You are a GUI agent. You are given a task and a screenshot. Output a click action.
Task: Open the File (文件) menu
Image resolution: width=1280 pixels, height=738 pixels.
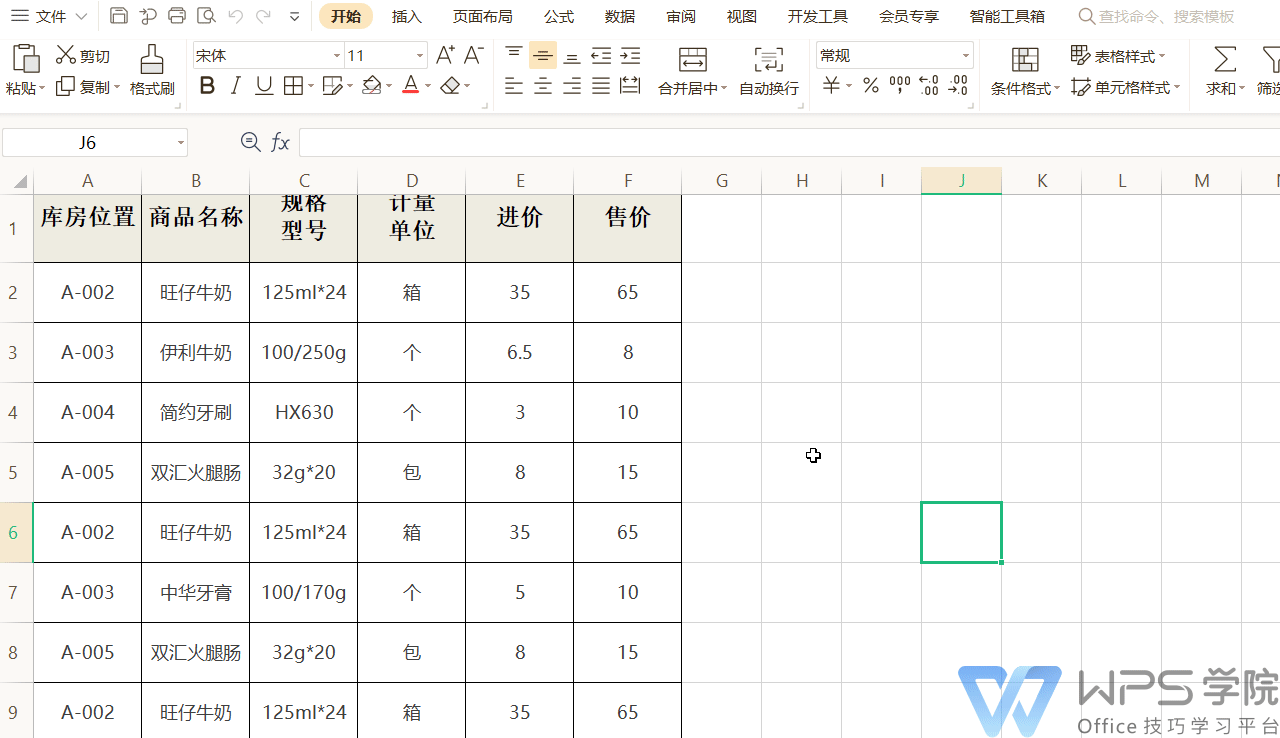pyautogui.click(x=49, y=16)
